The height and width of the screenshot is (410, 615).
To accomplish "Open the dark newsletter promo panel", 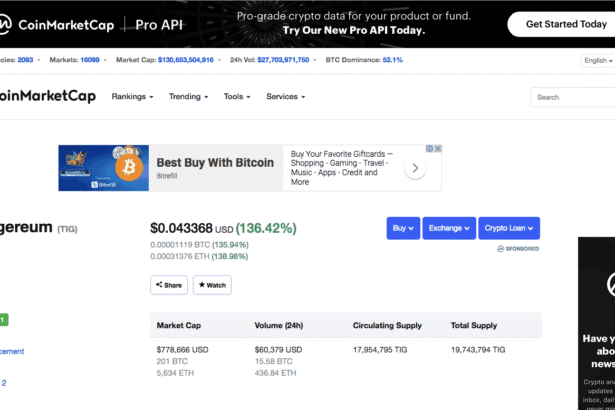I will (597, 323).
